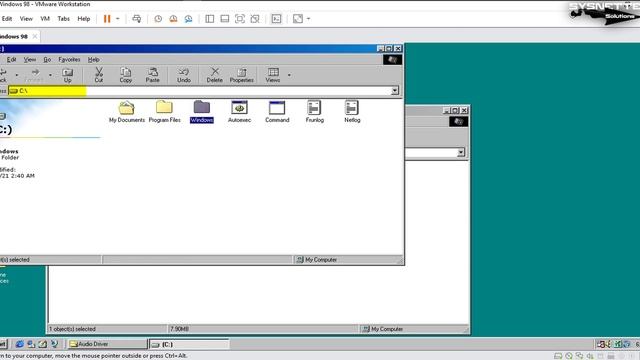
Task: Click the Windows logo throbber in background window
Action: point(458,121)
